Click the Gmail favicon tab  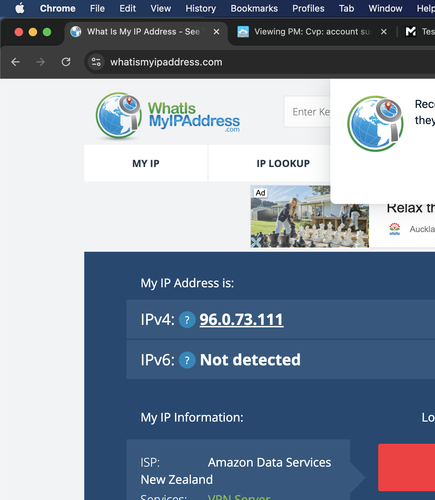point(411,32)
